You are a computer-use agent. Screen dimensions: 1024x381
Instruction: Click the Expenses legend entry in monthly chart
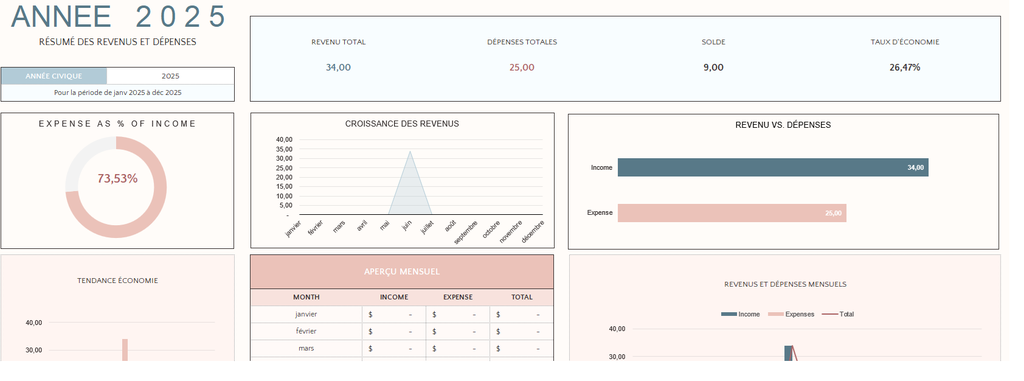(792, 314)
